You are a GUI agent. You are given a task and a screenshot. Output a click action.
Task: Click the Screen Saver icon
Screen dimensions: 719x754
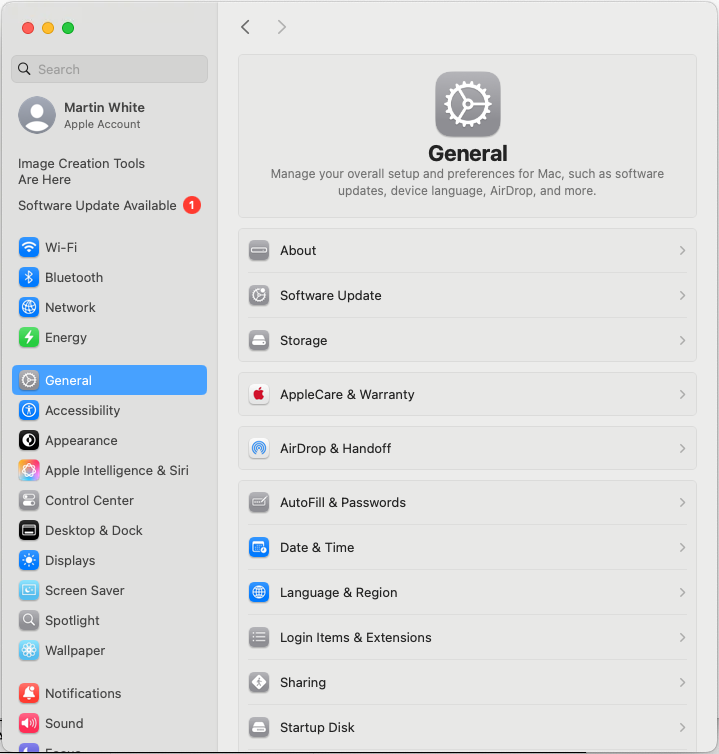[29, 590]
